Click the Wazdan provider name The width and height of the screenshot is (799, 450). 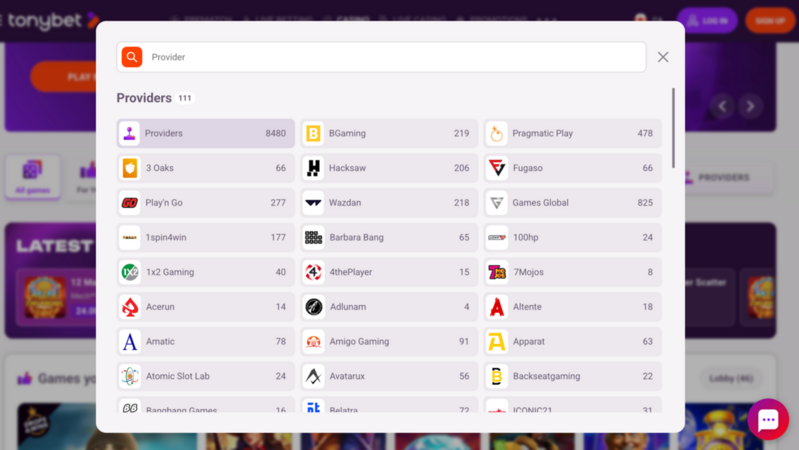point(345,203)
